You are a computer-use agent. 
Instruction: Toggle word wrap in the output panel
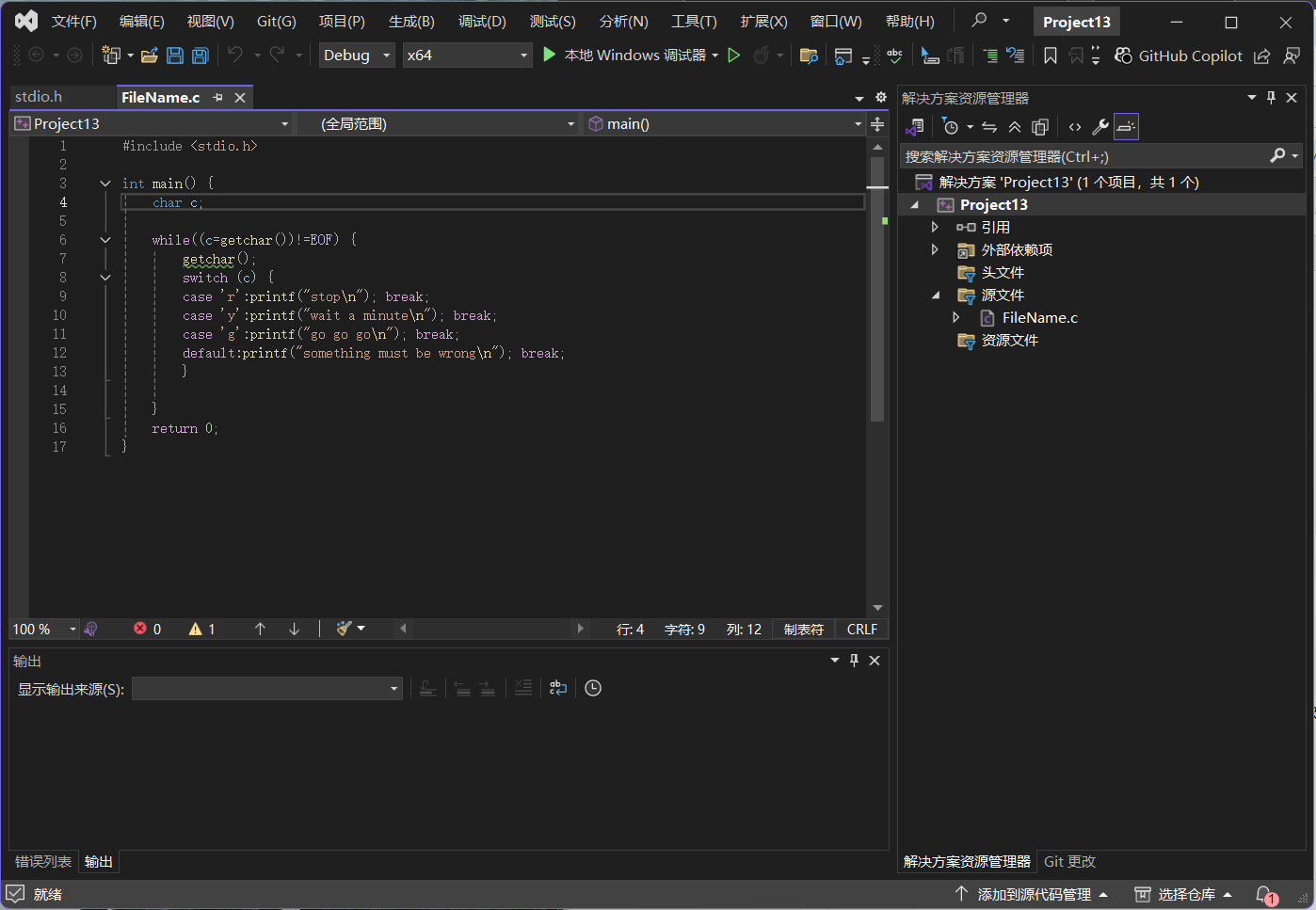point(558,689)
